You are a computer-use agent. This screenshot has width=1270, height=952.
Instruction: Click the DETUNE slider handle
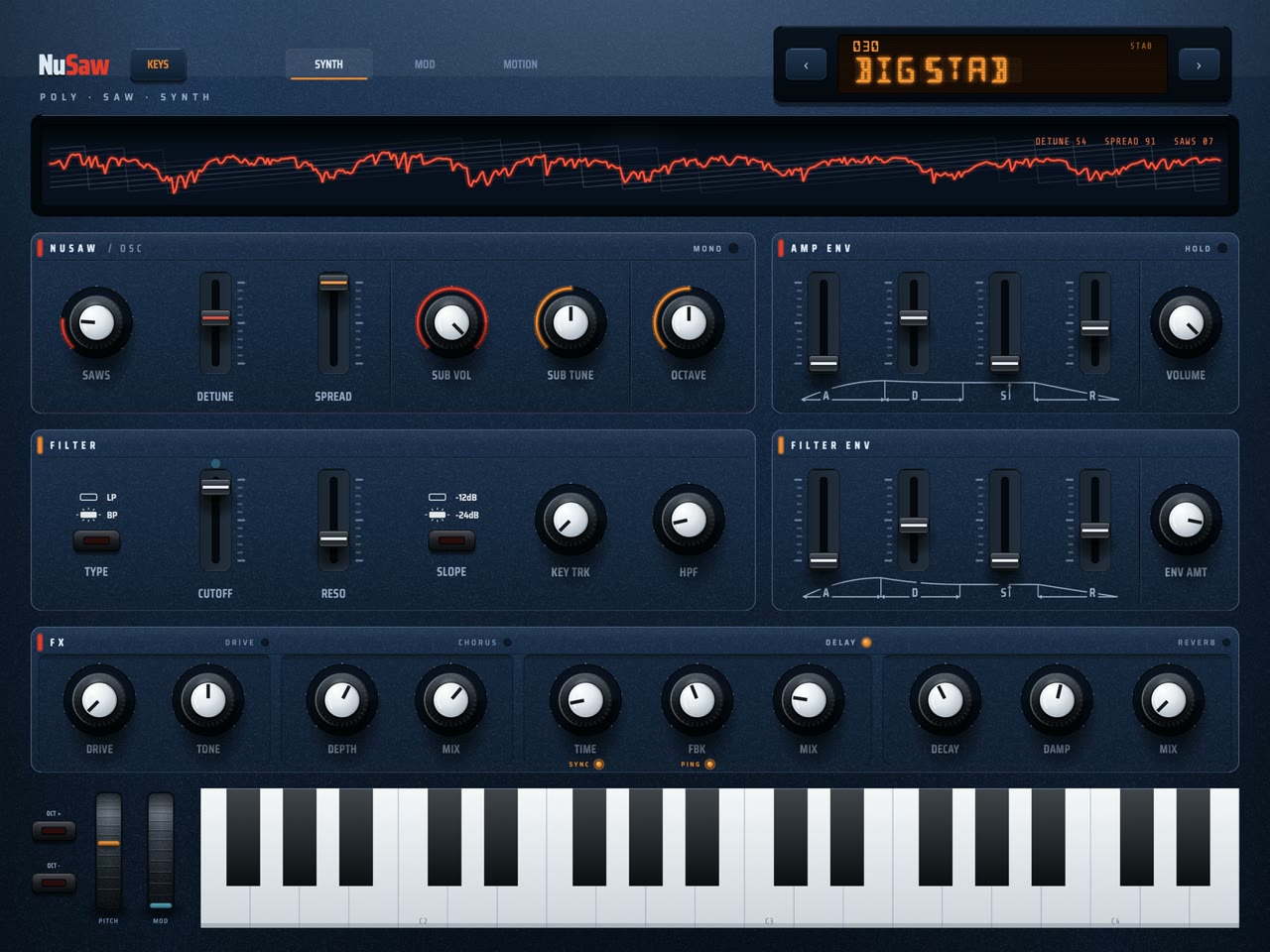[215, 317]
